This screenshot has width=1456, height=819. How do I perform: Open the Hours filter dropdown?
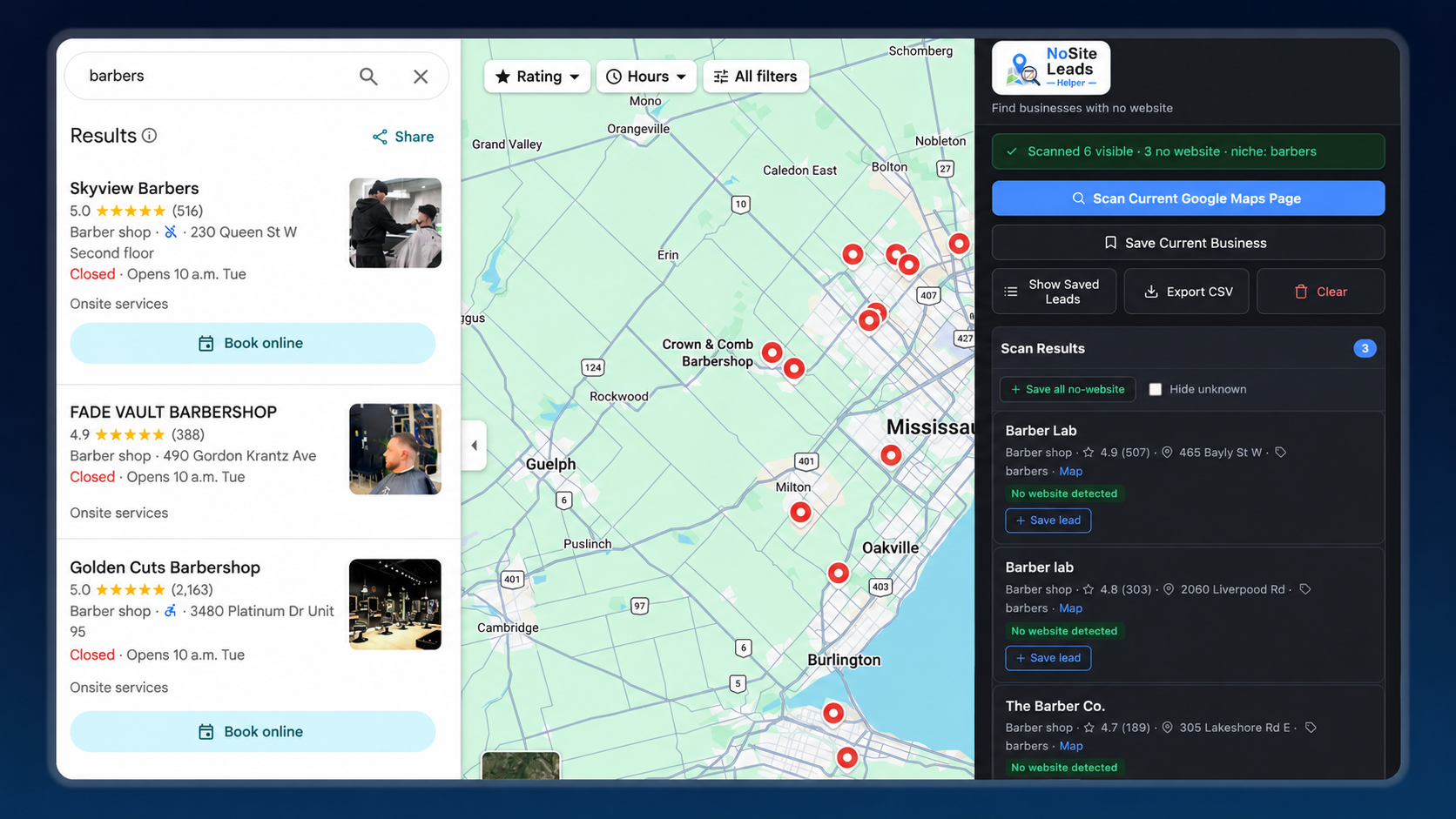click(x=646, y=77)
